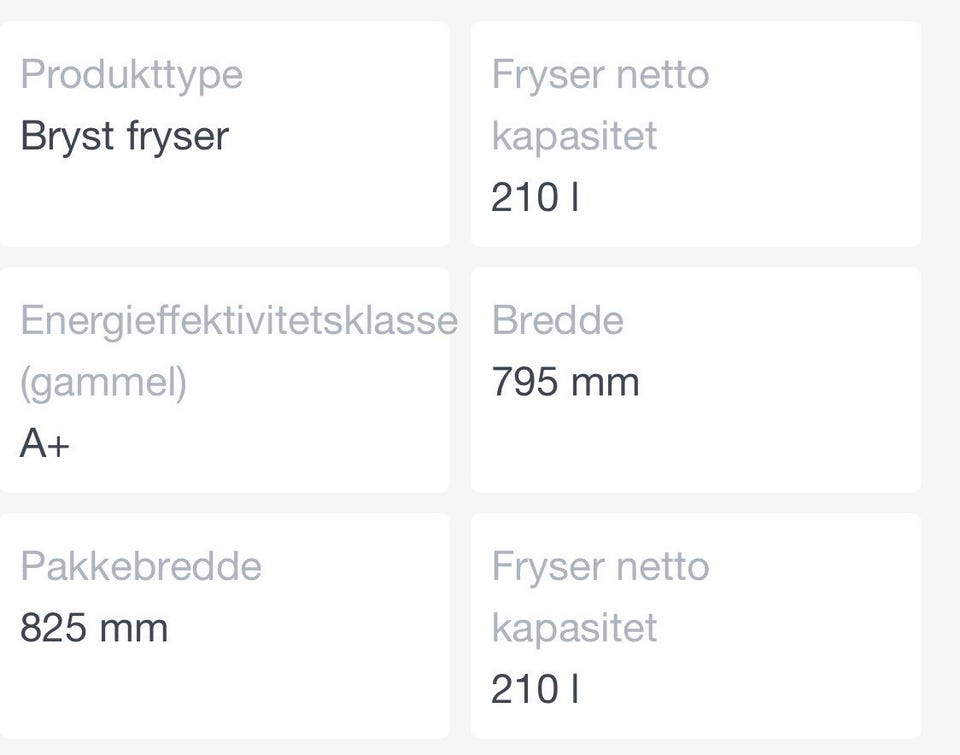The height and width of the screenshot is (755, 960).
Task: Select '210 l' above the Bredde card
Action: pos(534,198)
